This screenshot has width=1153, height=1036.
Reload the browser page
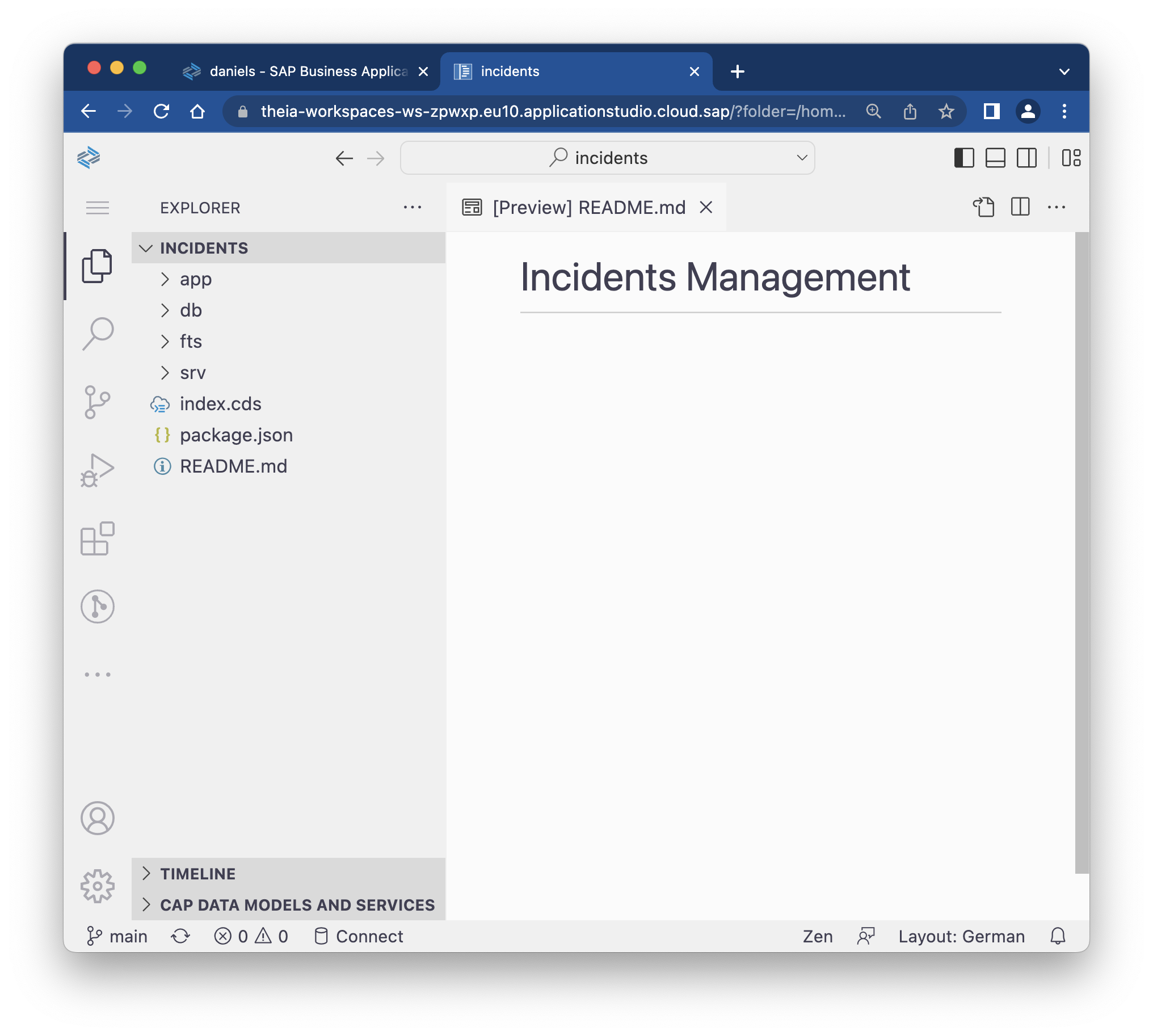click(x=162, y=112)
